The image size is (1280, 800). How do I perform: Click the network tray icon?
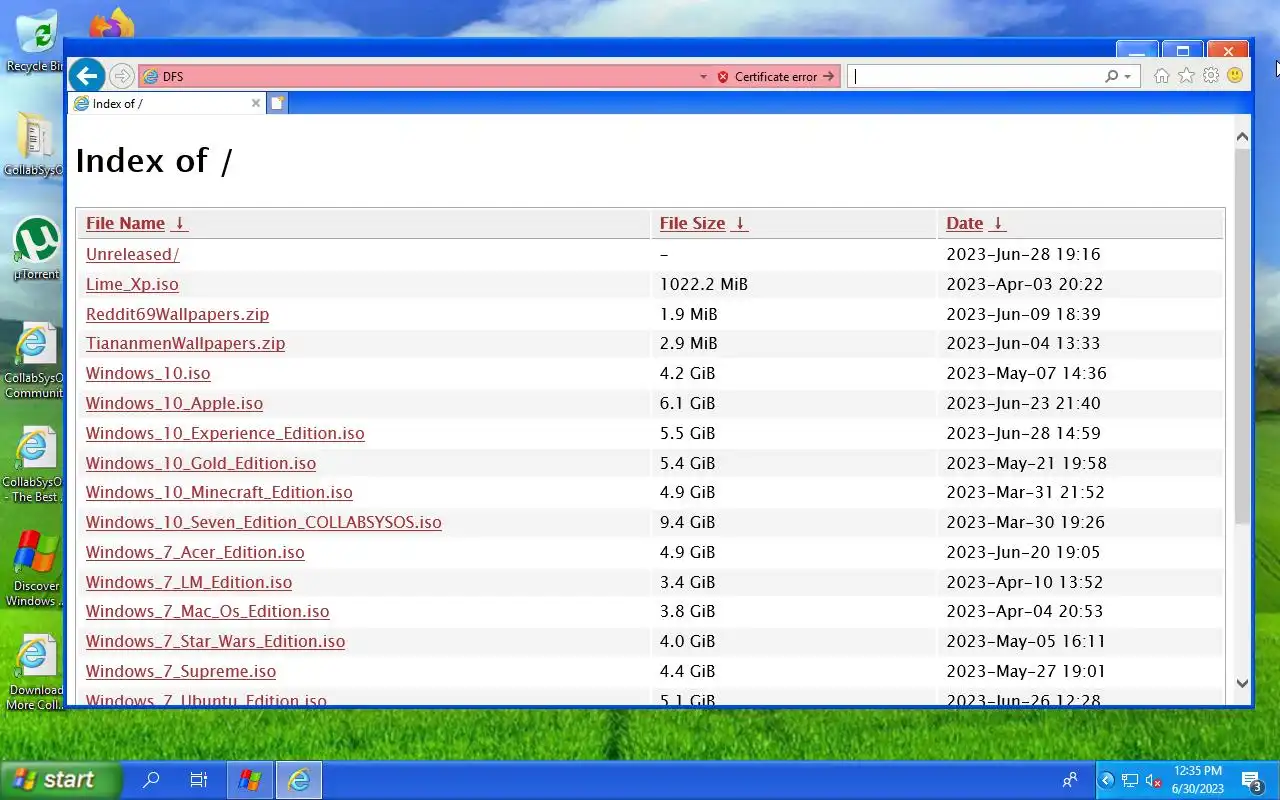coord(1130,780)
